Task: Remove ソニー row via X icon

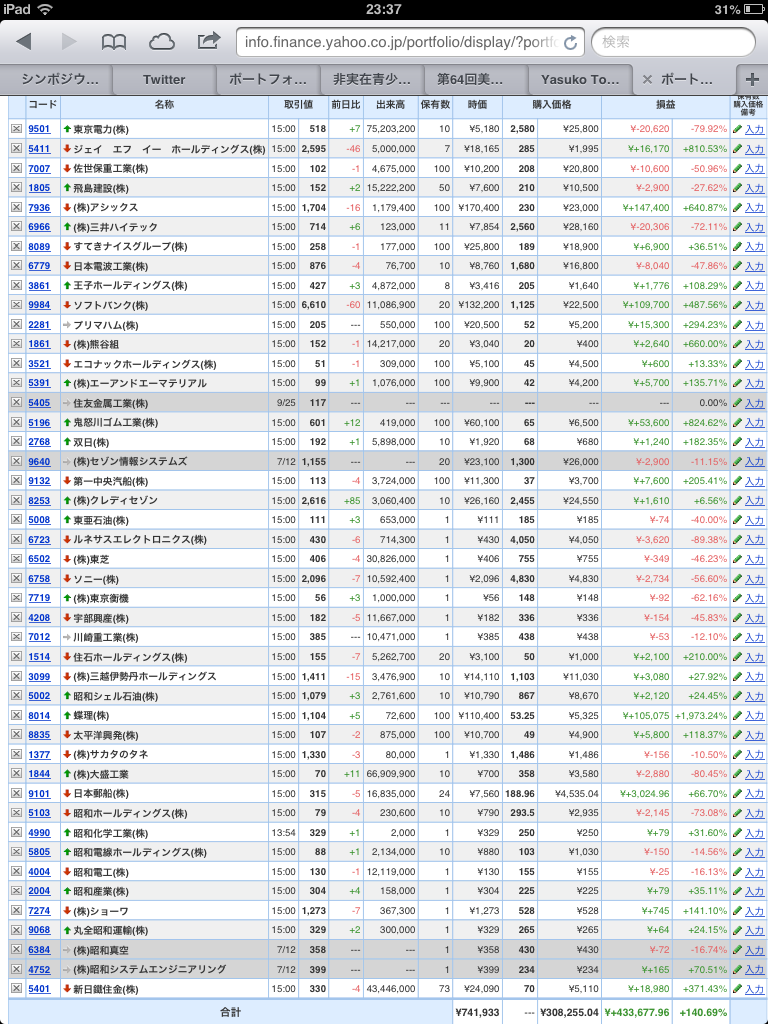Action: 16,579
